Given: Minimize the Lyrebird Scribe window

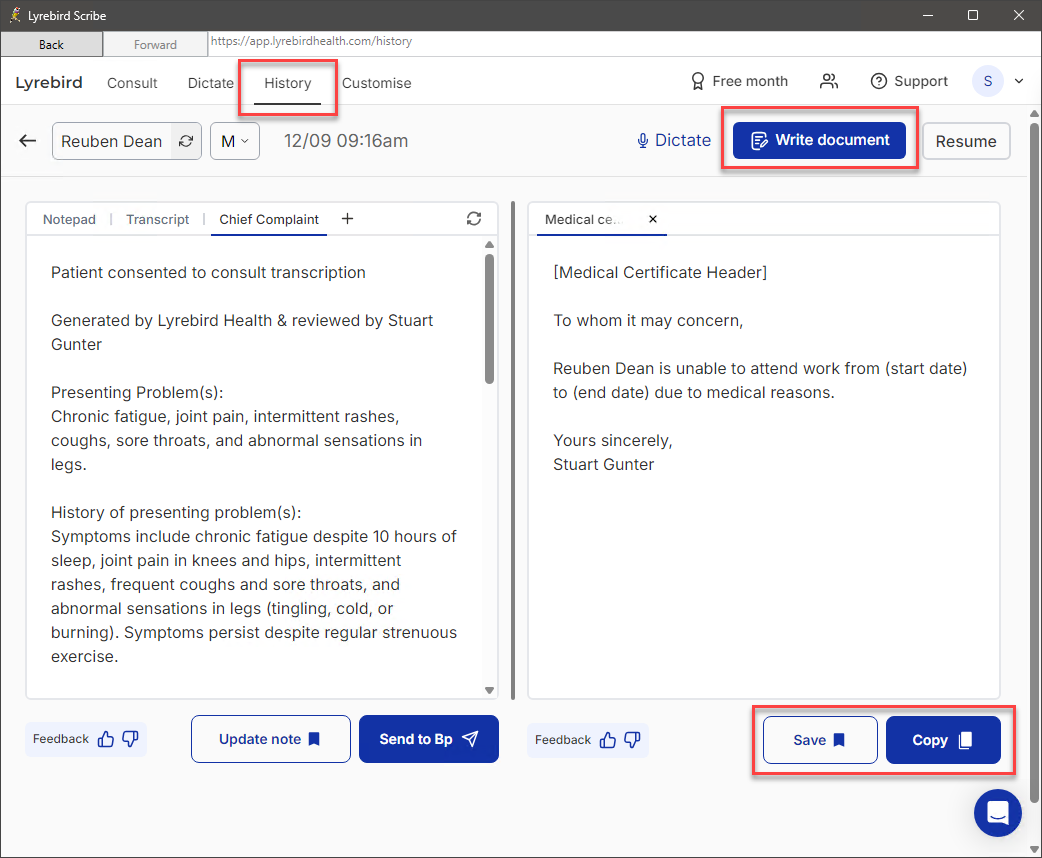Looking at the screenshot, I should pos(928,15).
